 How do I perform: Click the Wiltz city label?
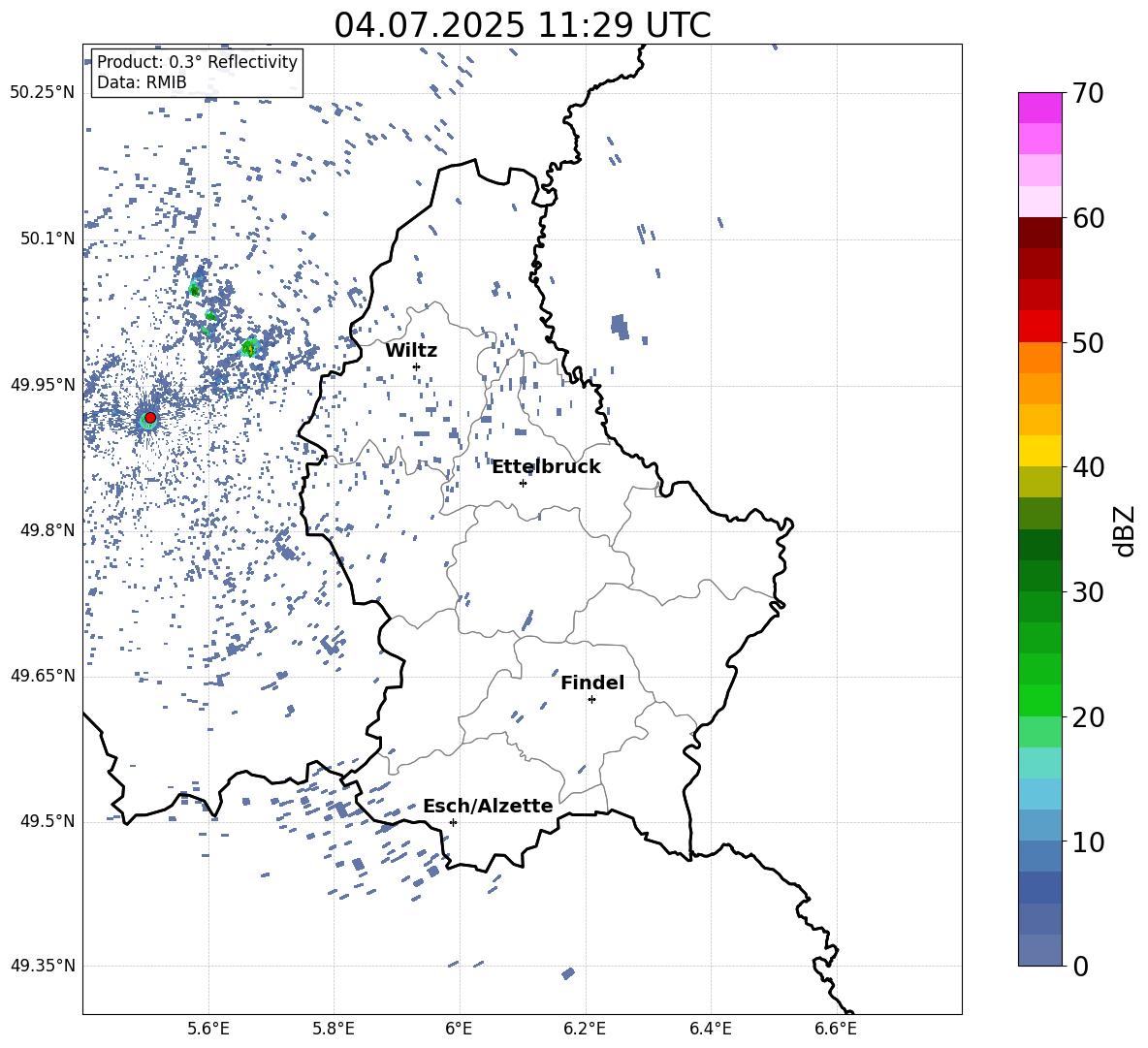pyautogui.click(x=411, y=351)
